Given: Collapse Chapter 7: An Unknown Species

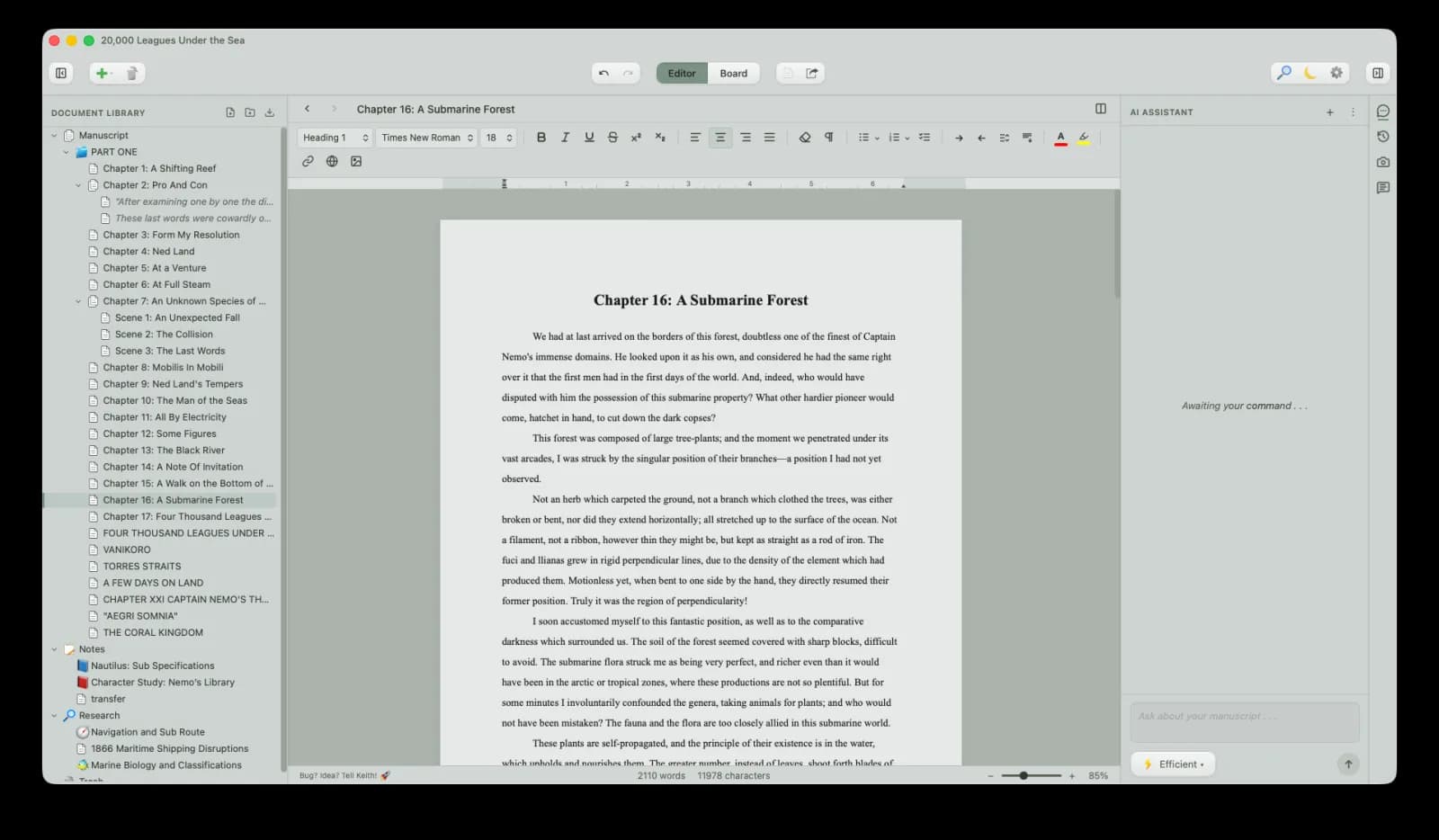Looking at the screenshot, I should pos(78,301).
